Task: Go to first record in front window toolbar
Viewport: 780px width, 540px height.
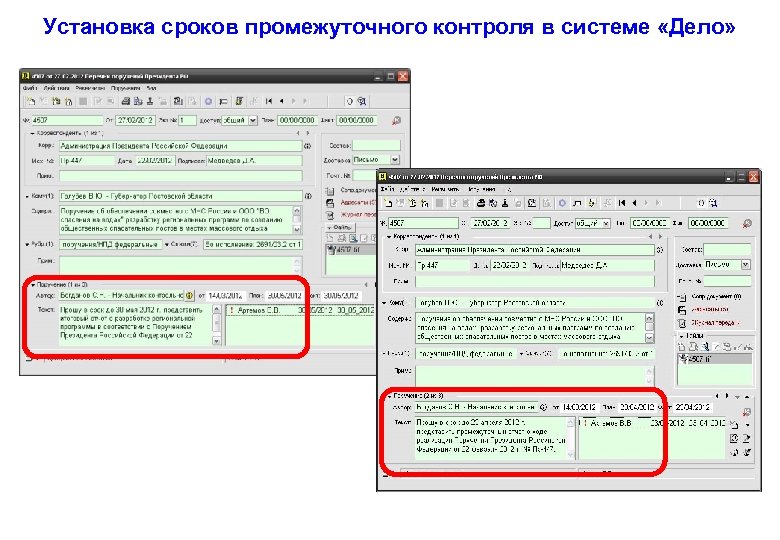Action: click(622, 203)
